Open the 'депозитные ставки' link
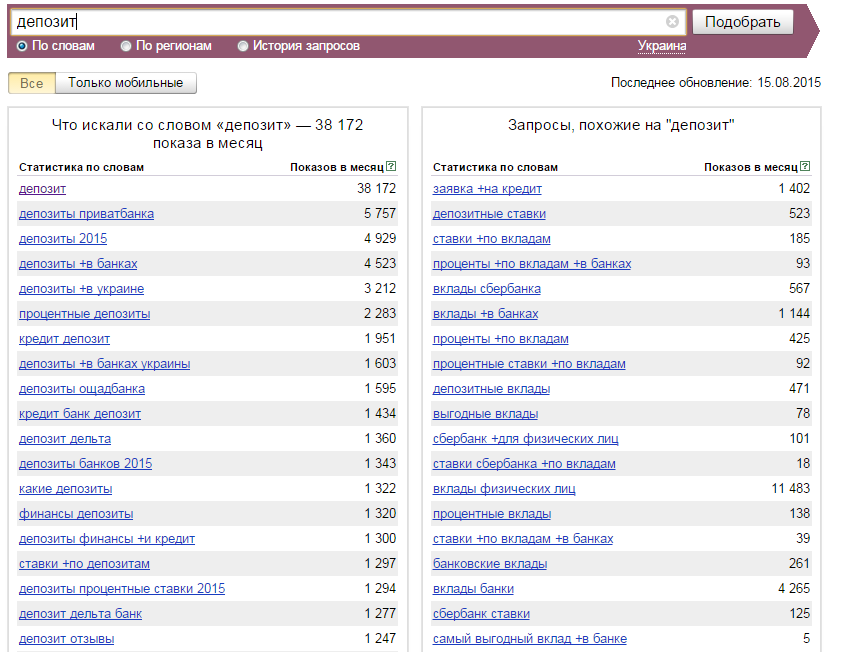The height and width of the screenshot is (652, 864). point(489,214)
